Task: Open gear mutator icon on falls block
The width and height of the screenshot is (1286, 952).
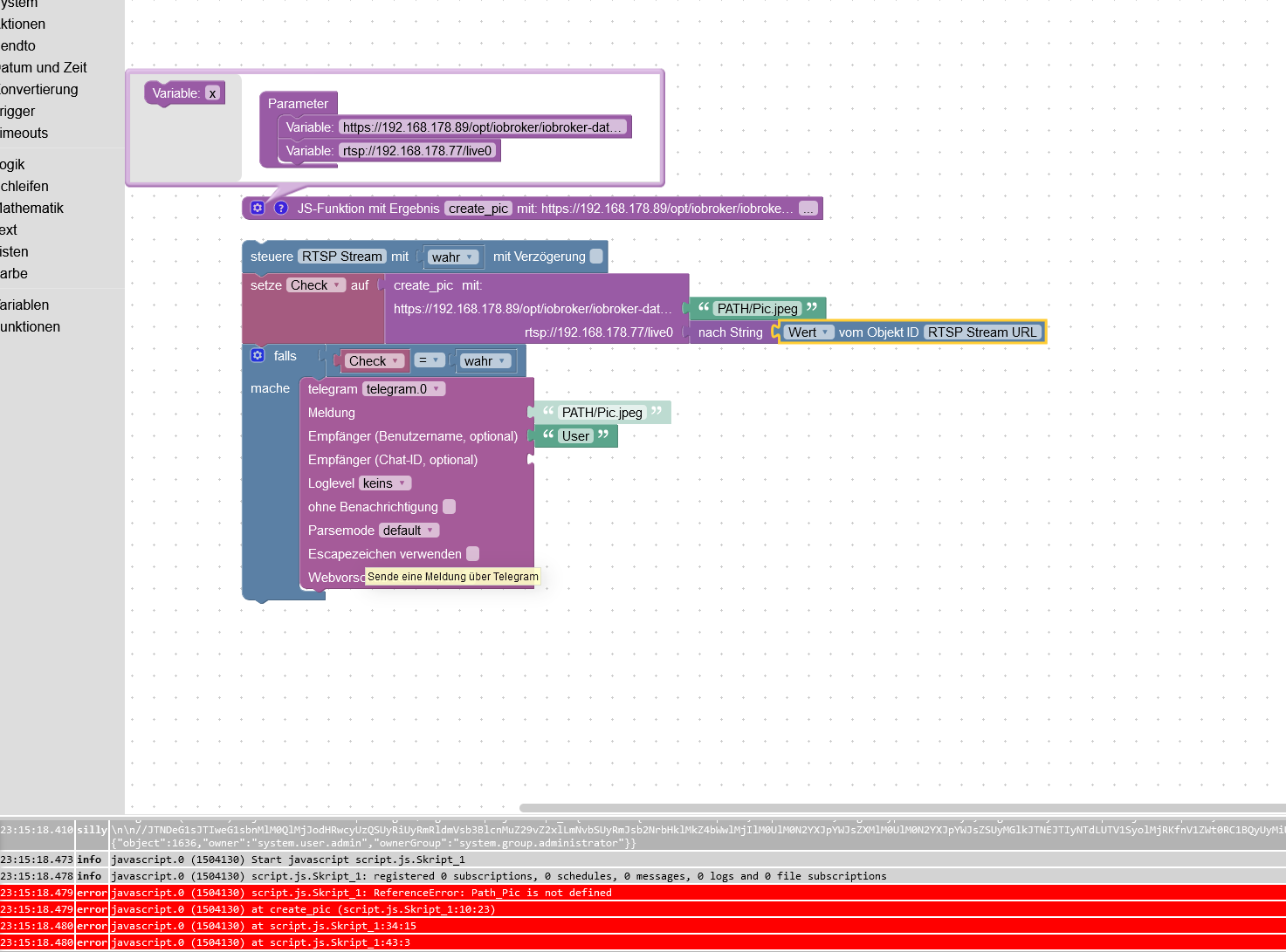Action: (258, 355)
